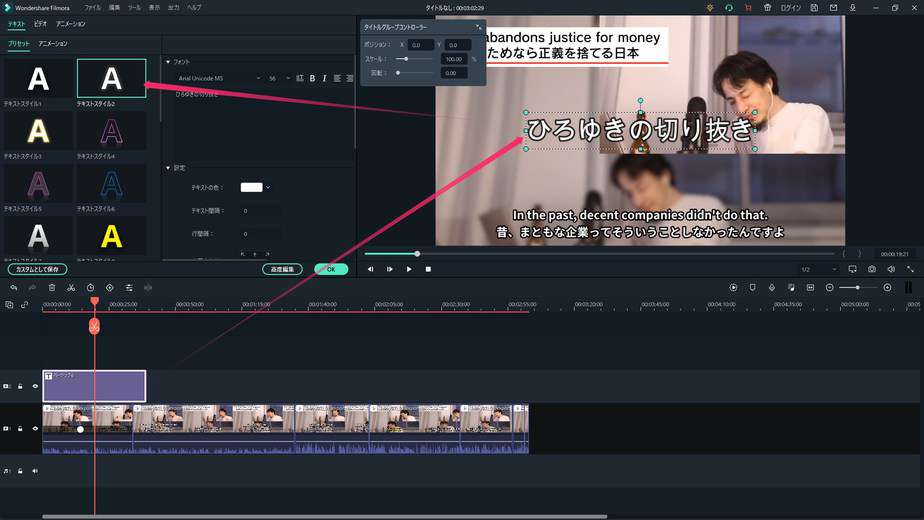Select the テキストスタイル1 preset thumbnail
The height and width of the screenshot is (520, 924).
click(x=38, y=79)
